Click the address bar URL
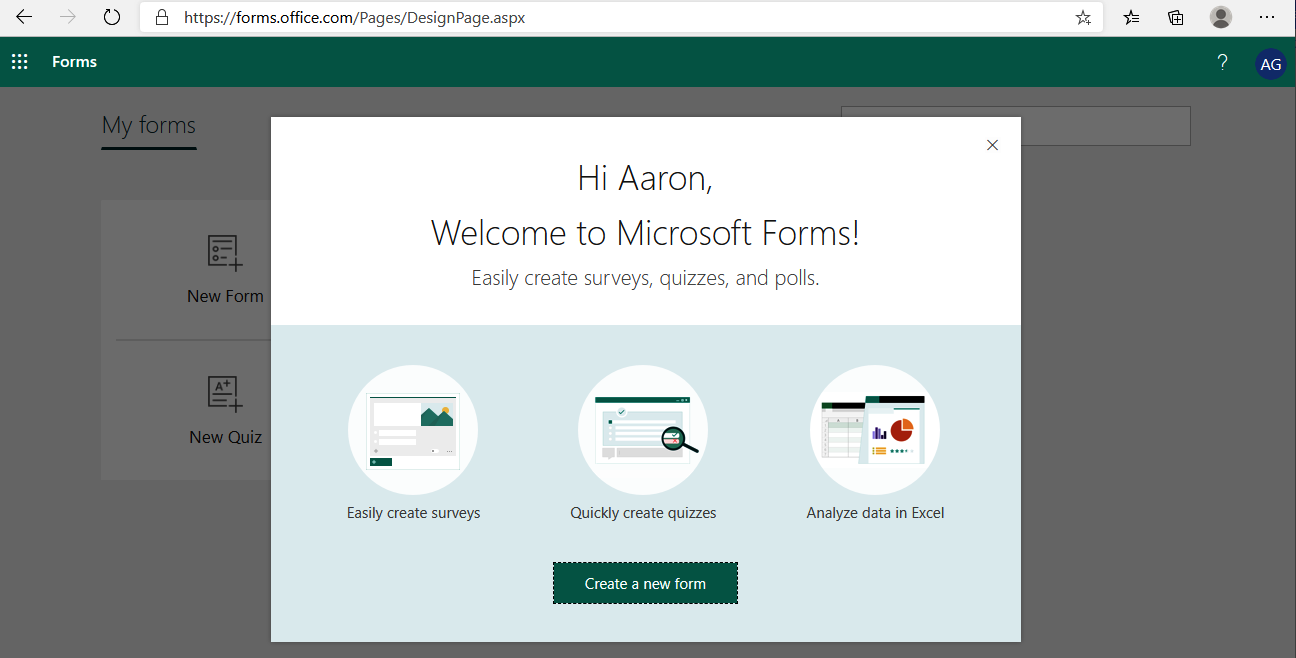Screen dimensions: 1296x658 click(355, 18)
